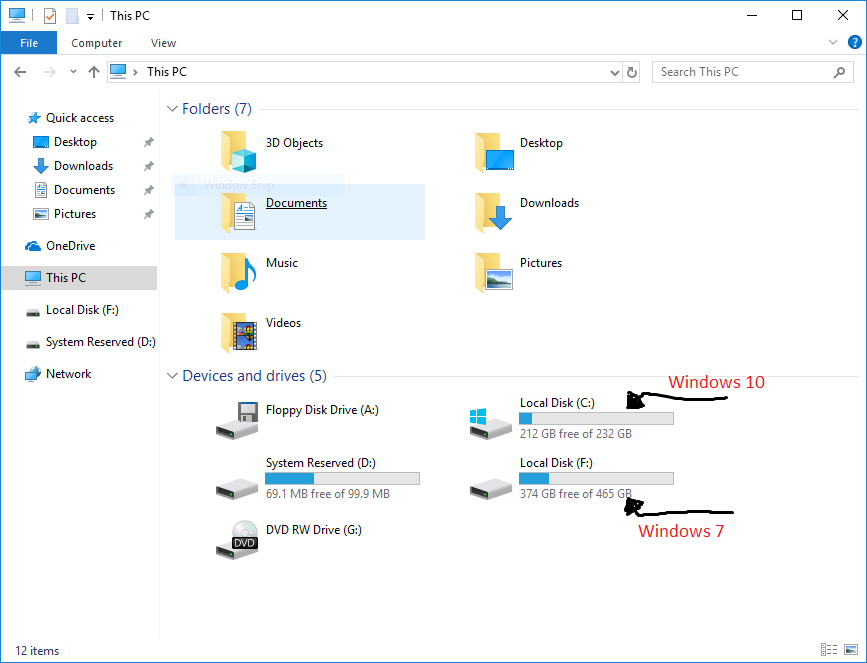
Task: Select the System Reserved (D:) drive icon in Devices
Action: (x=237, y=488)
